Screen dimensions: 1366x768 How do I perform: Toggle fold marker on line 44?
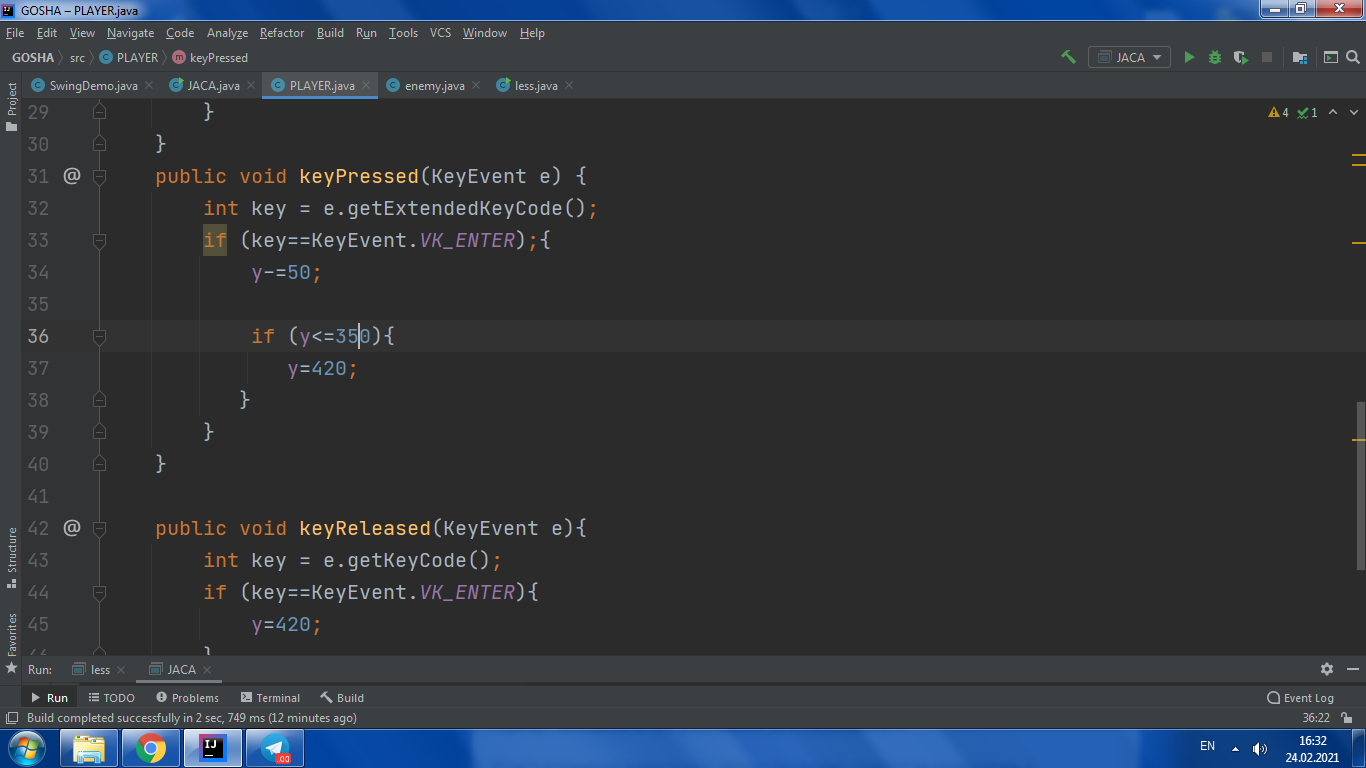[99, 592]
